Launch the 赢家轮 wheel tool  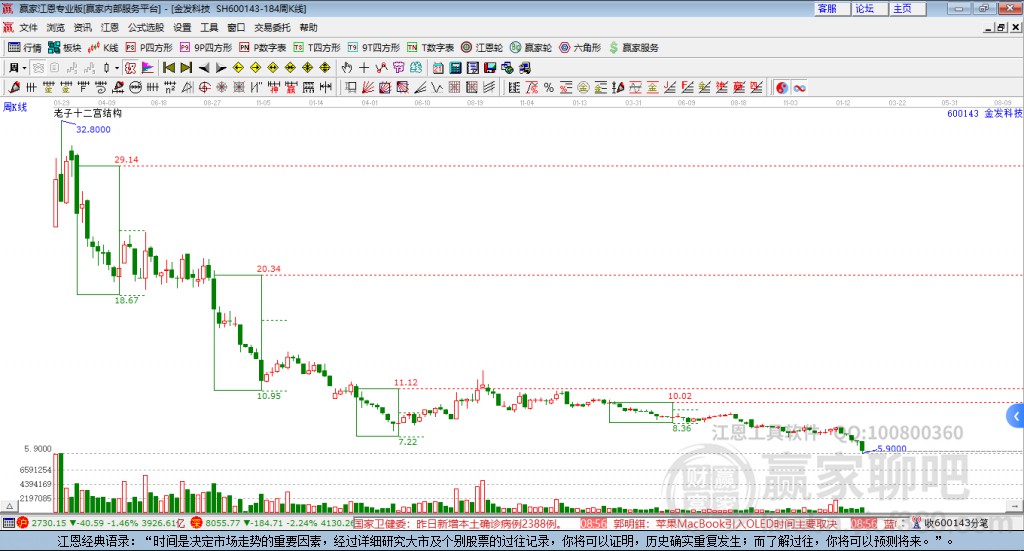click(x=530, y=48)
